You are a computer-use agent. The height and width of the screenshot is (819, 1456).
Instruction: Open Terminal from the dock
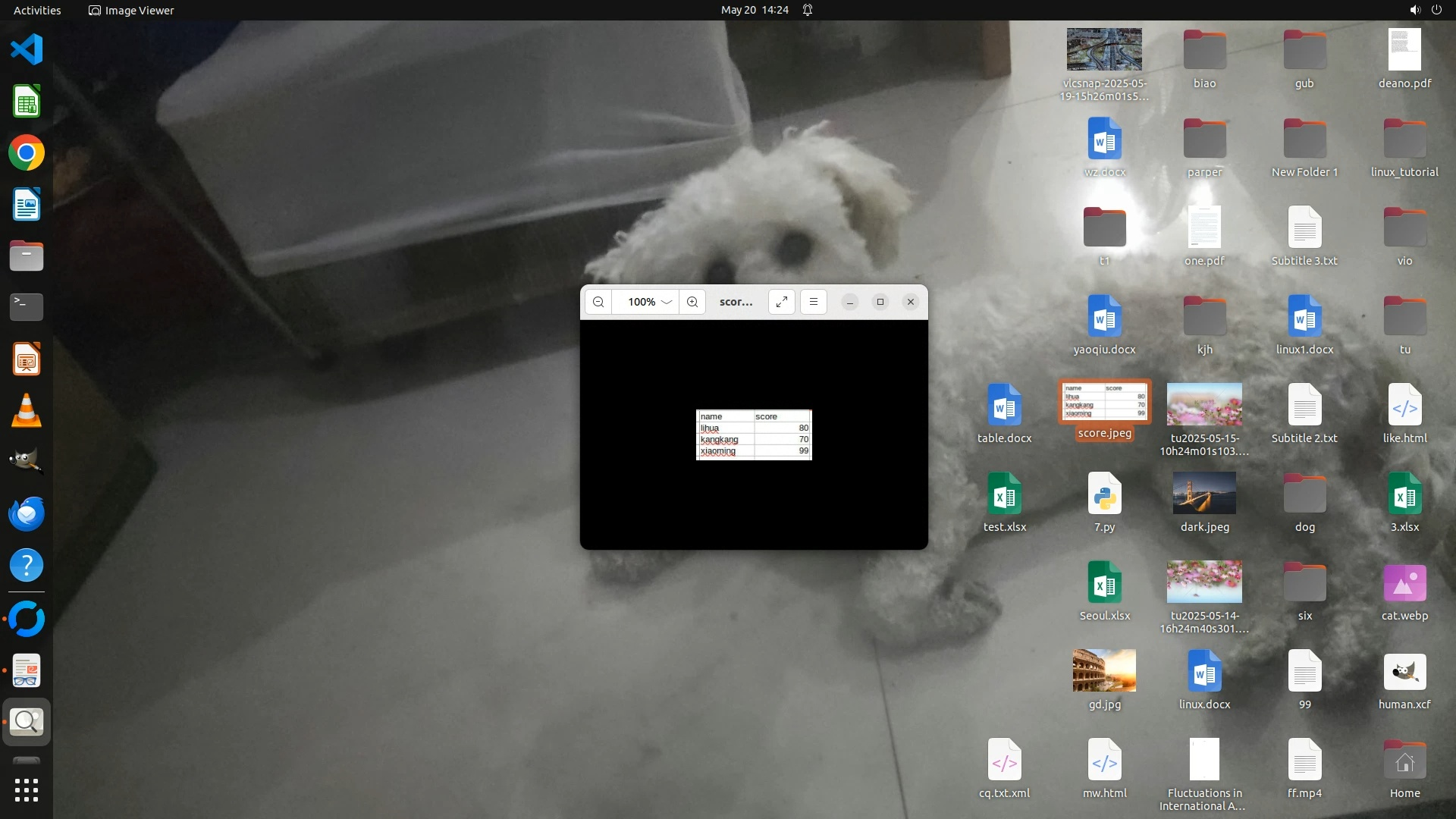pos(27,307)
